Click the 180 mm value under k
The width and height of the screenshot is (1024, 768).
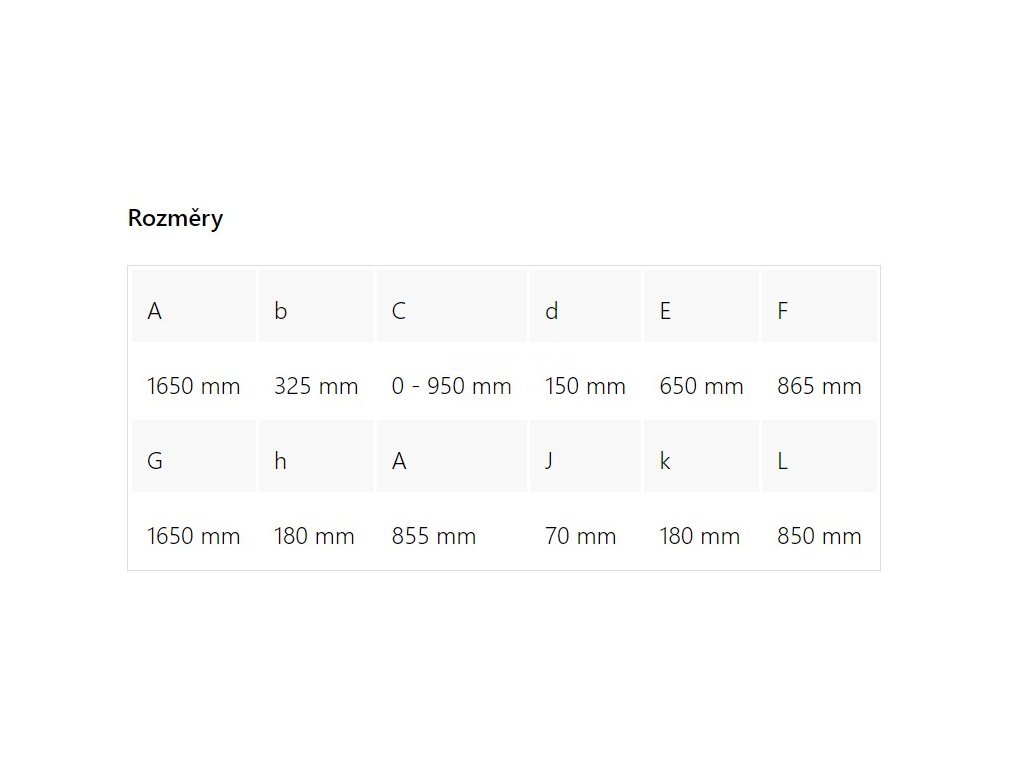coord(701,531)
